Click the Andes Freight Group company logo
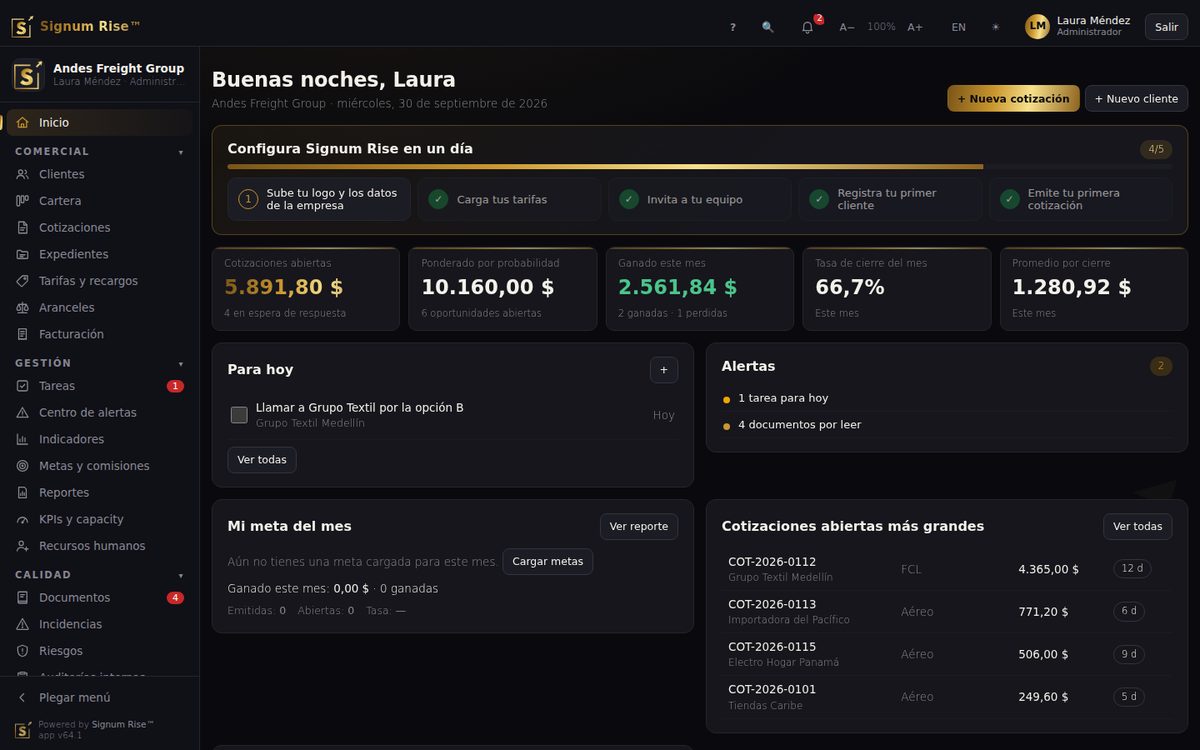 28,75
